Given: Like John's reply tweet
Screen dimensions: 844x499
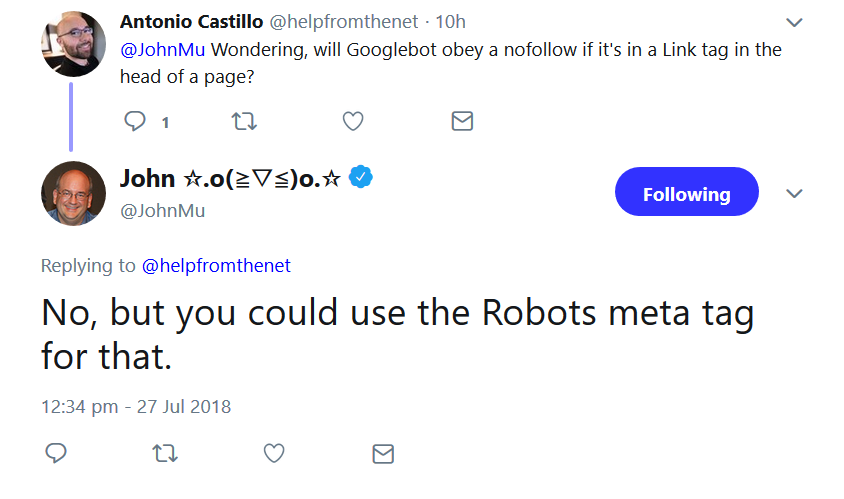Looking at the screenshot, I should click(274, 454).
